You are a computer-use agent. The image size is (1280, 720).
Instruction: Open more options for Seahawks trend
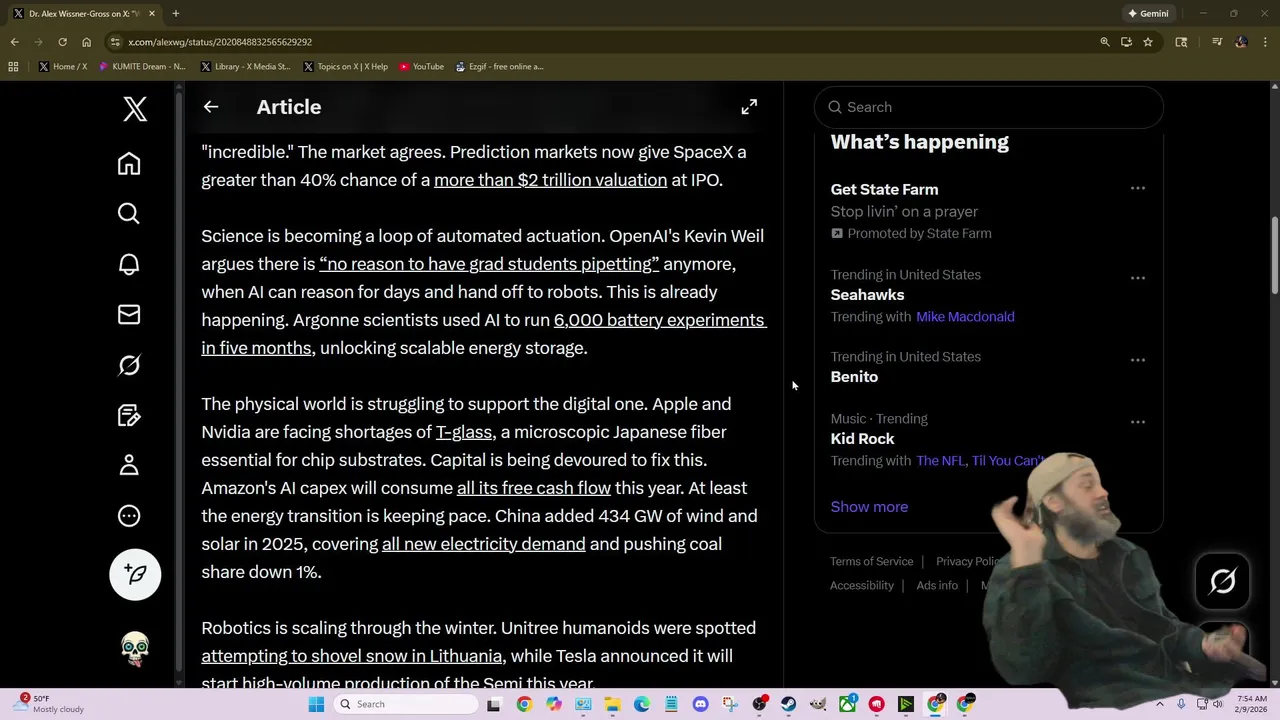click(x=1138, y=278)
